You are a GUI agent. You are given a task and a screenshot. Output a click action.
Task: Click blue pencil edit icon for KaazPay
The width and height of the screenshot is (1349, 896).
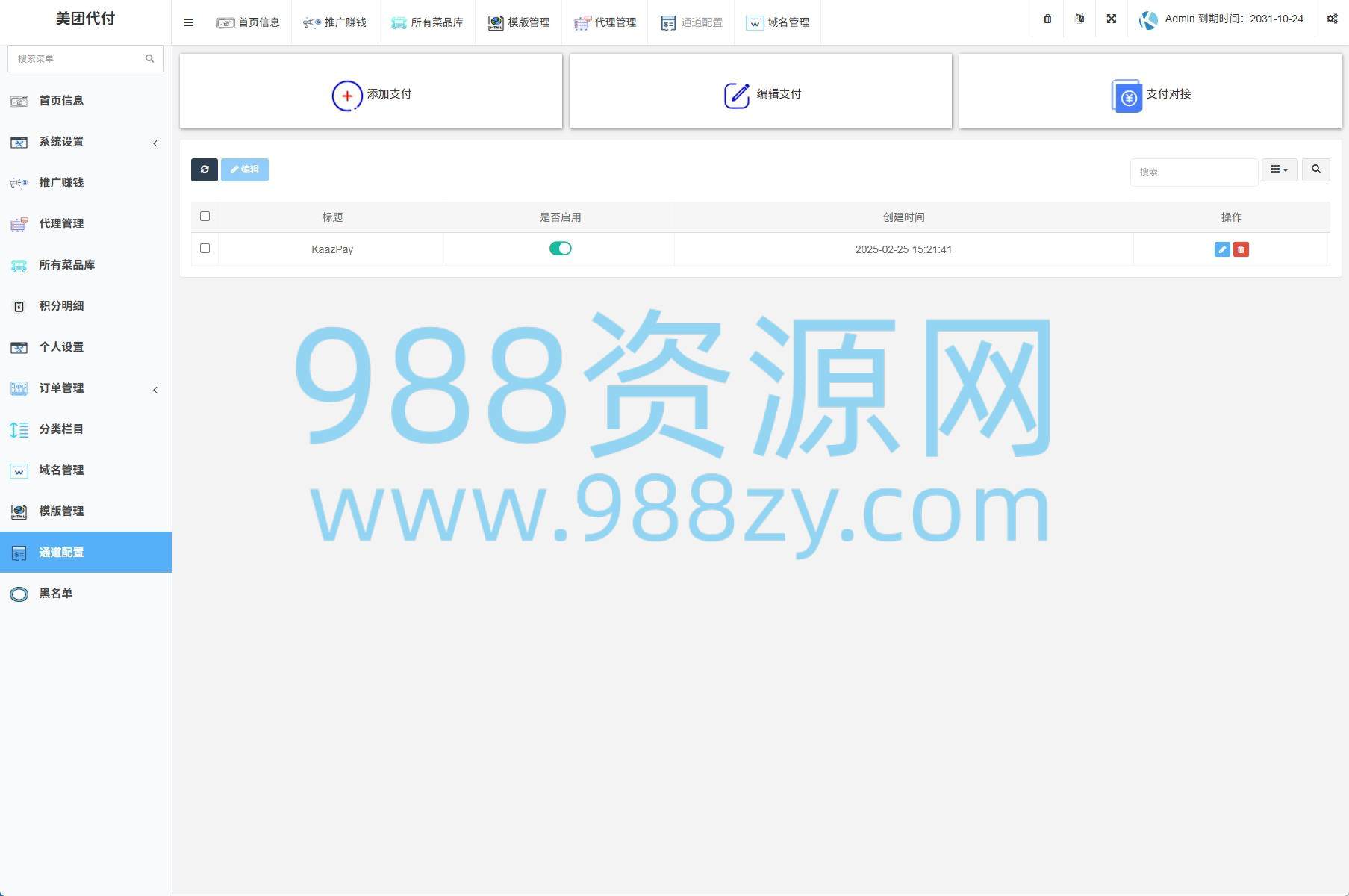coord(1221,249)
